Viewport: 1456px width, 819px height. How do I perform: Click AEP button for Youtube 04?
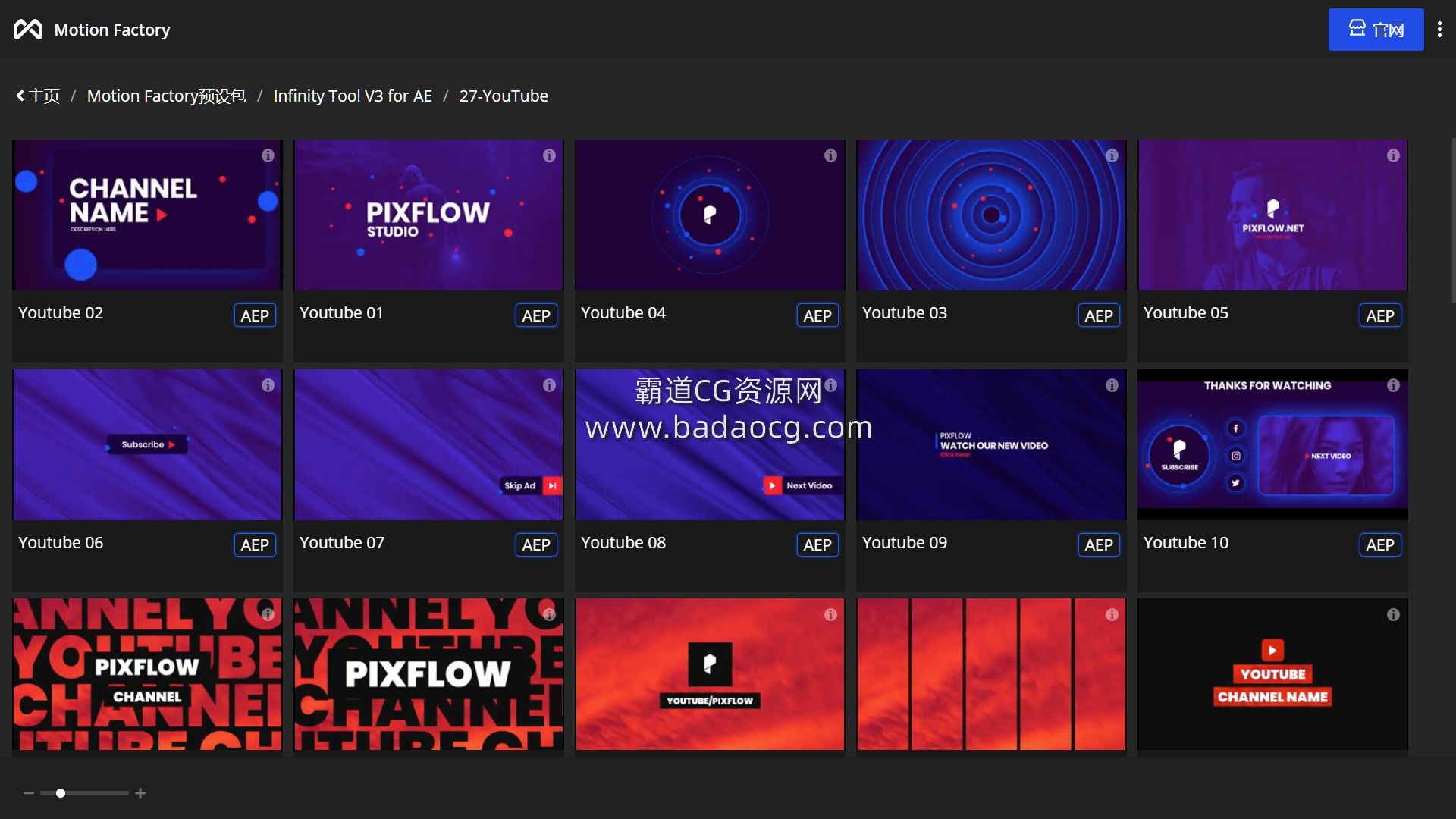[x=817, y=315]
